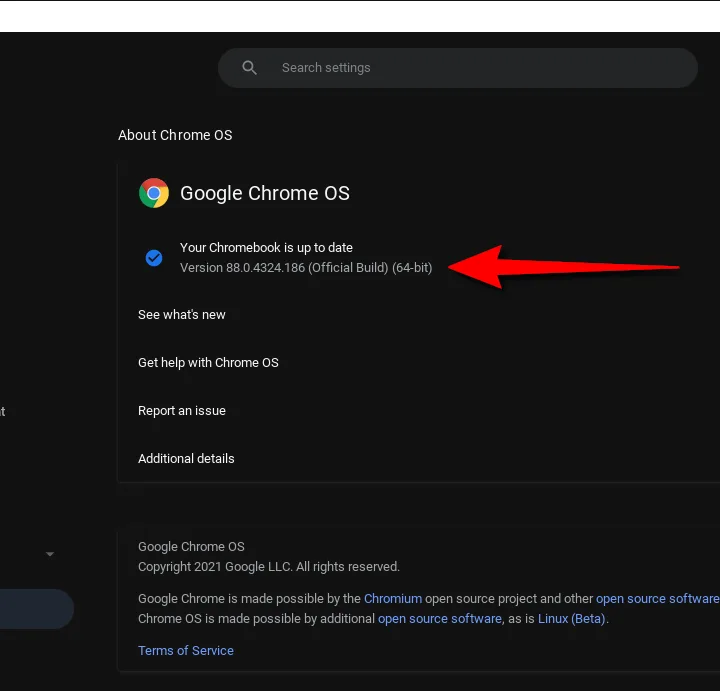
Task: Select Report an issue
Action: pos(182,410)
